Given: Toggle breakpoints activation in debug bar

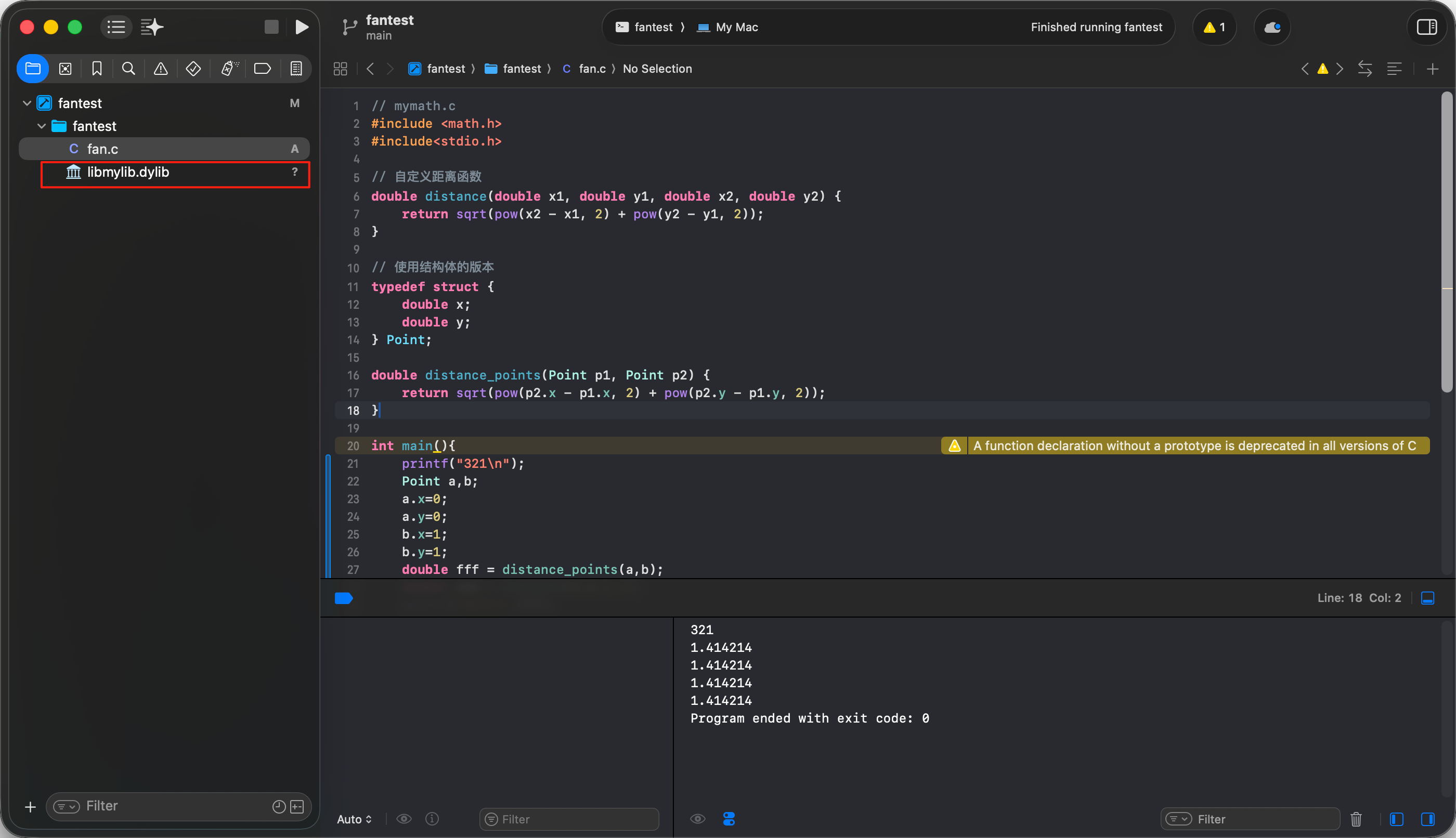Looking at the screenshot, I should (344, 598).
